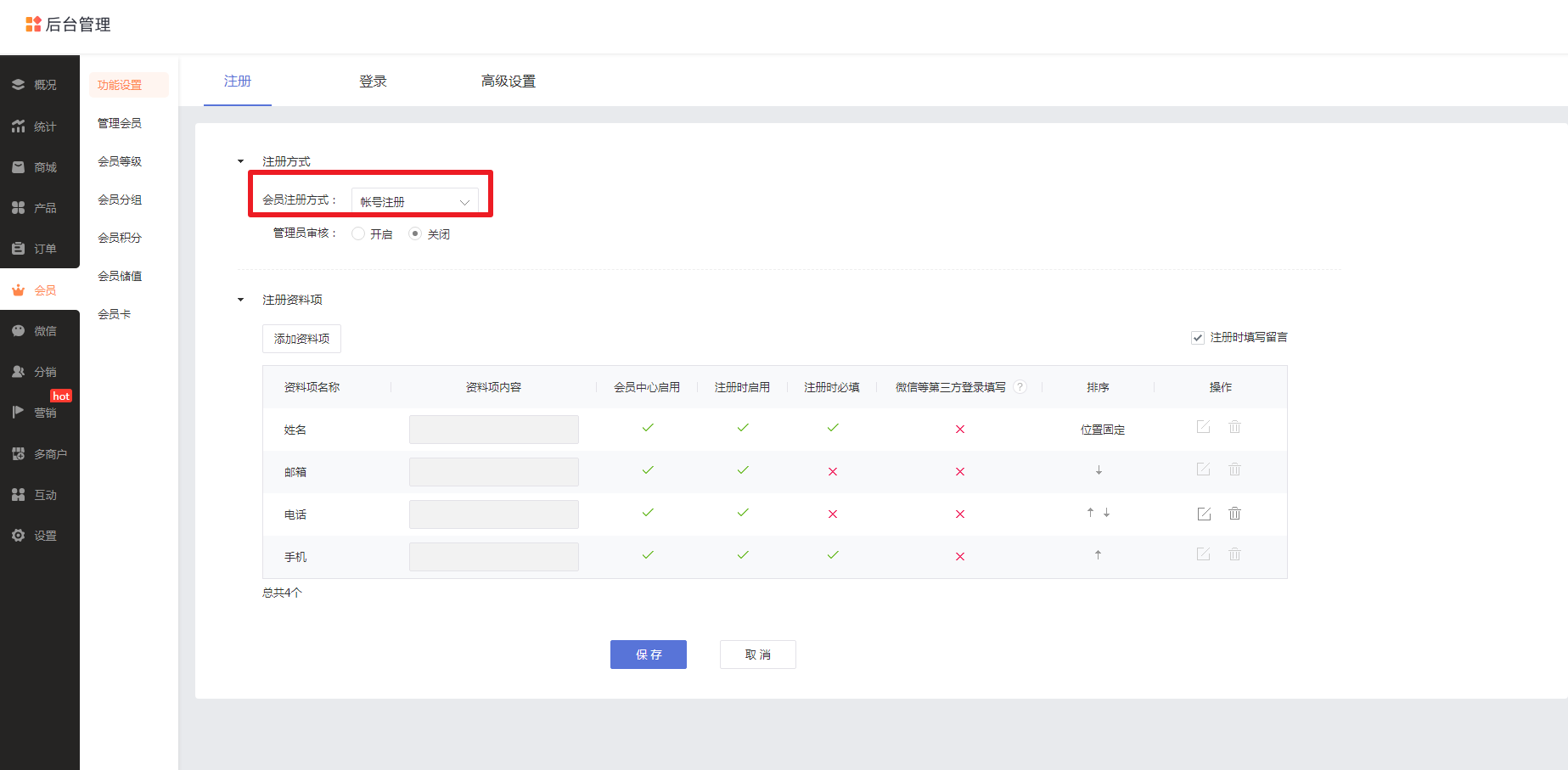Screen dimensions: 1568x770
Task: Click the help icon beside 微信等第三方登录填写
Action: [x=1020, y=387]
